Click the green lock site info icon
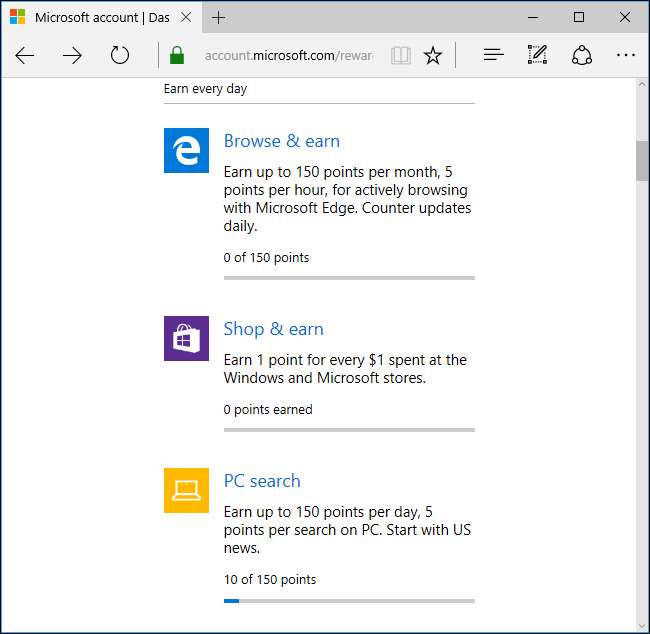Viewport: 650px width, 634px height. point(177,56)
